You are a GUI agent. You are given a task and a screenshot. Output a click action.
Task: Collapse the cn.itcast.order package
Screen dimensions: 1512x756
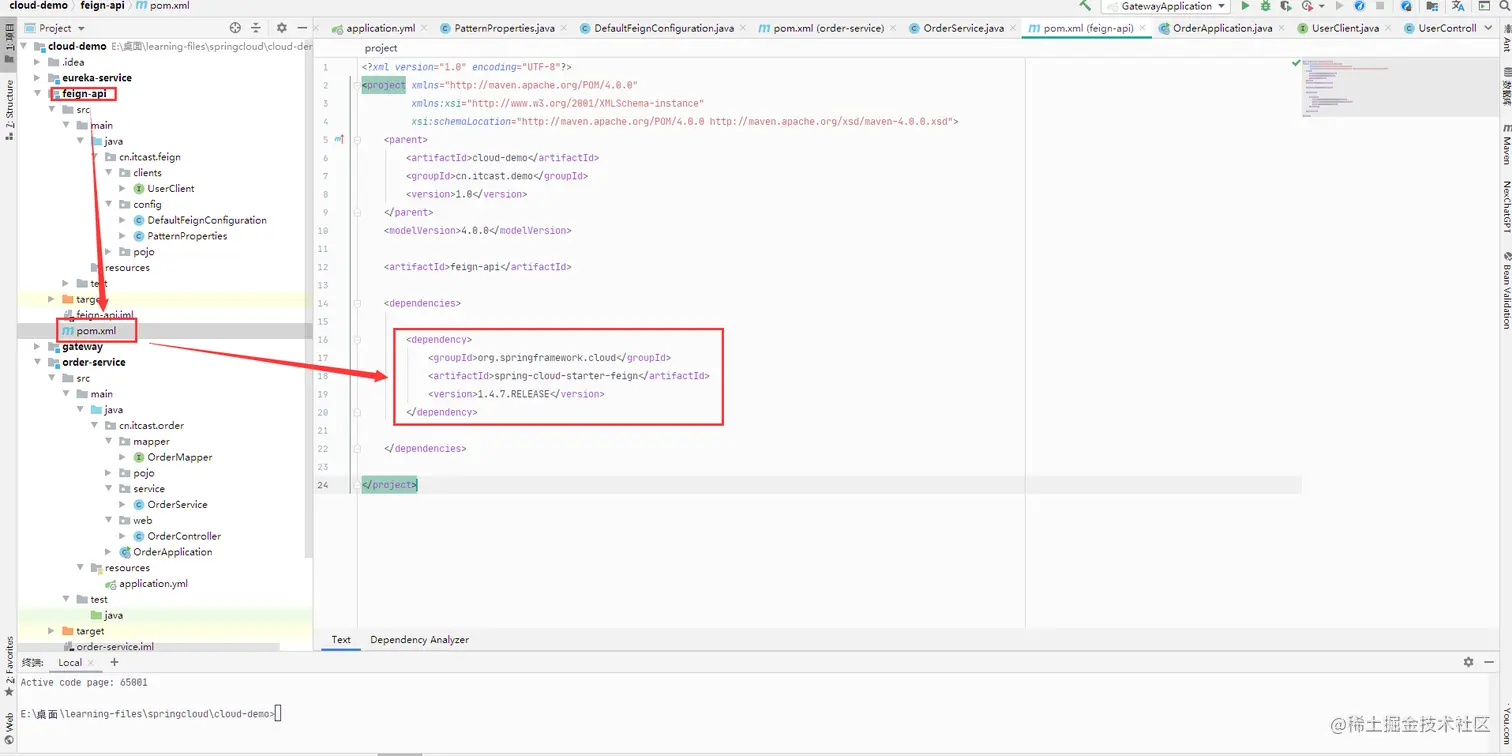point(95,426)
